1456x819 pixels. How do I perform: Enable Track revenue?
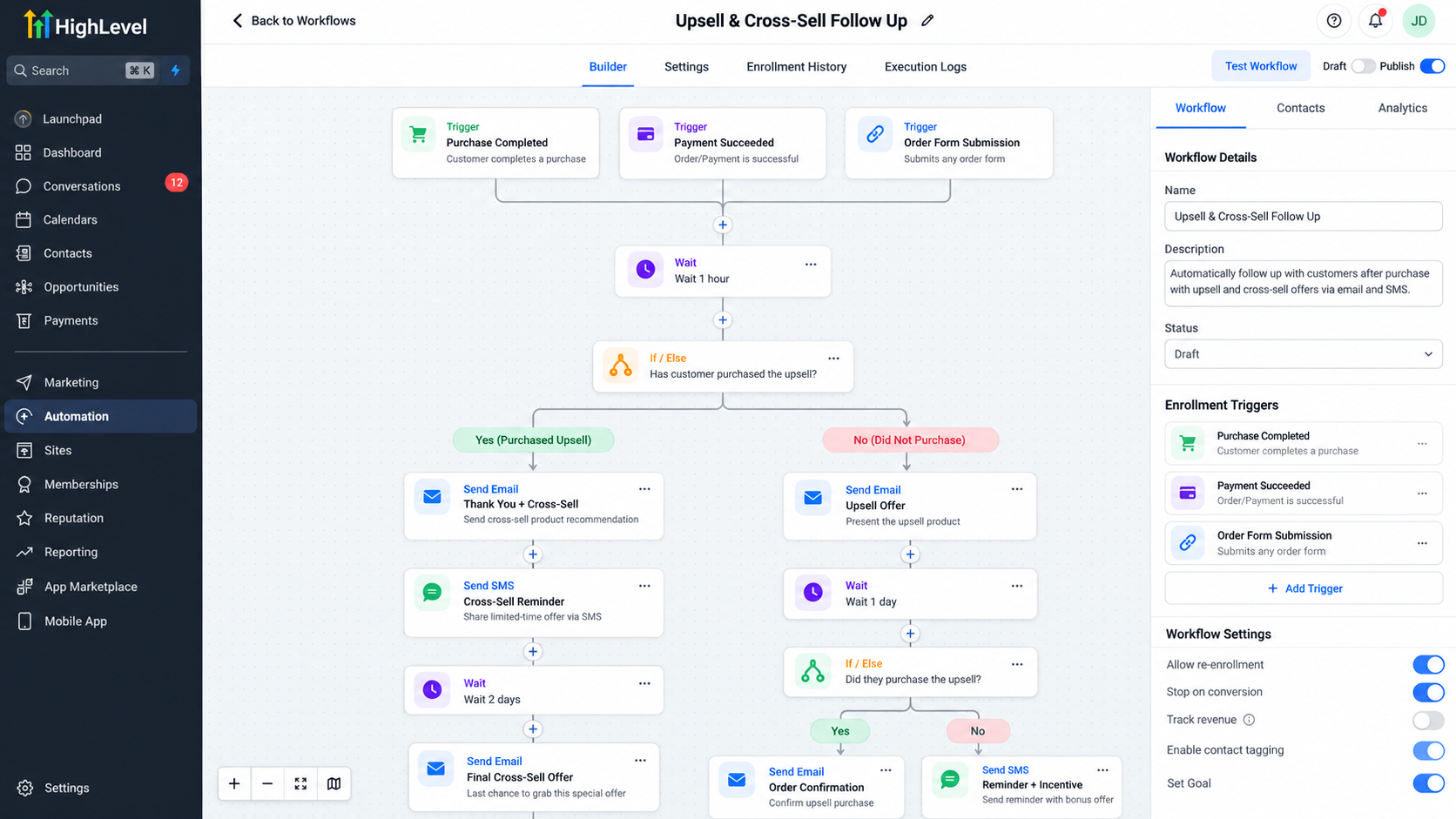(1428, 721)
